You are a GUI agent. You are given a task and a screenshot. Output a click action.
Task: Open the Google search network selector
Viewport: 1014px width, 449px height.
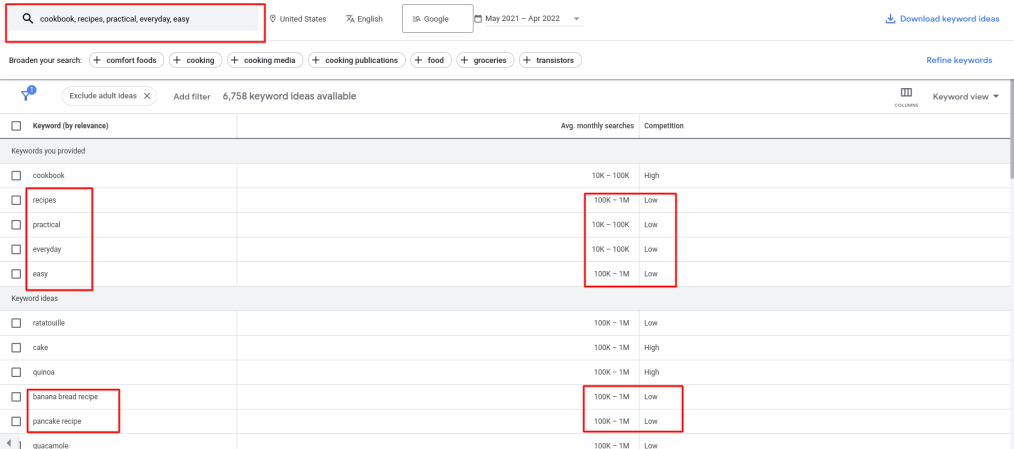click(437, 19)
